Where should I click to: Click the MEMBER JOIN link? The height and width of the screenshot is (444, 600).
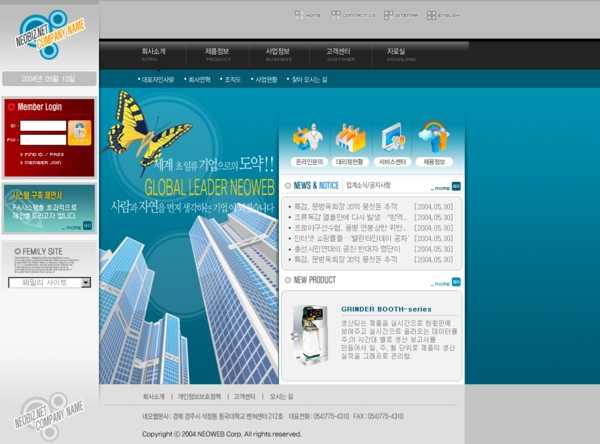41,163
